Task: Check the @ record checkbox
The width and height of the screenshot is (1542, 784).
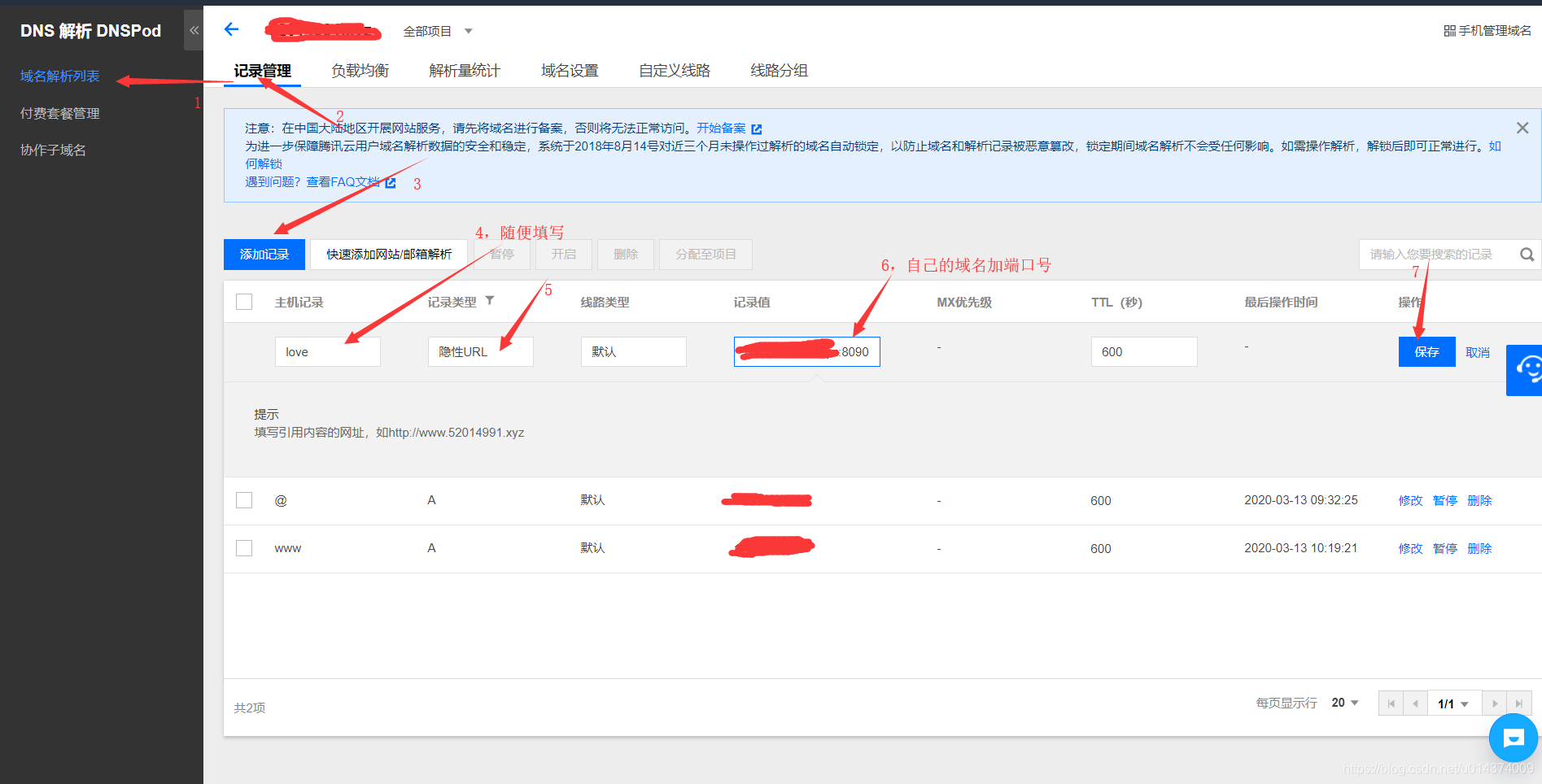Action: point(244,500)
